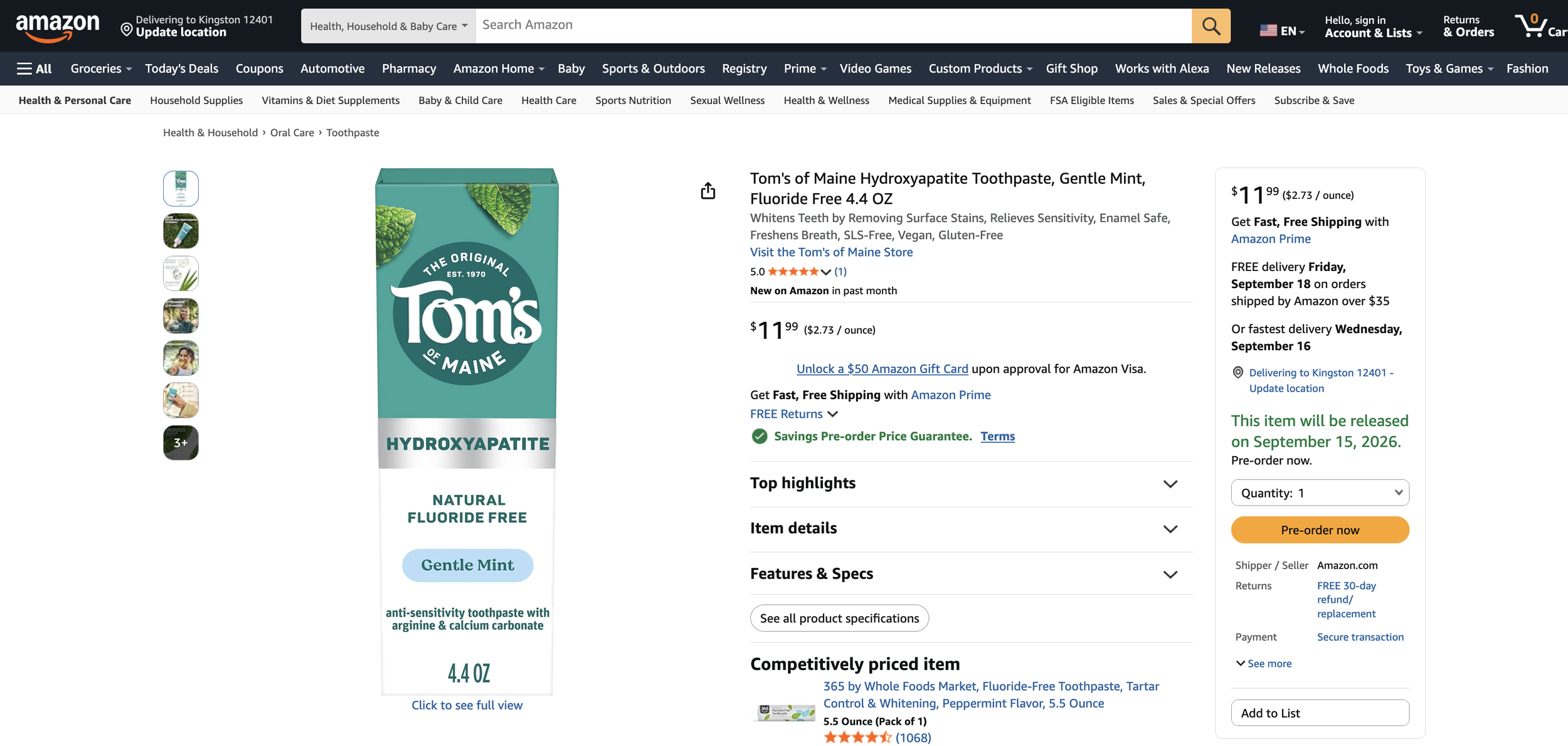Image resolution: width=1568 pixels, height=746 pixels.
Task: Click the share icon beside product image
Action: tap(707, 191)
